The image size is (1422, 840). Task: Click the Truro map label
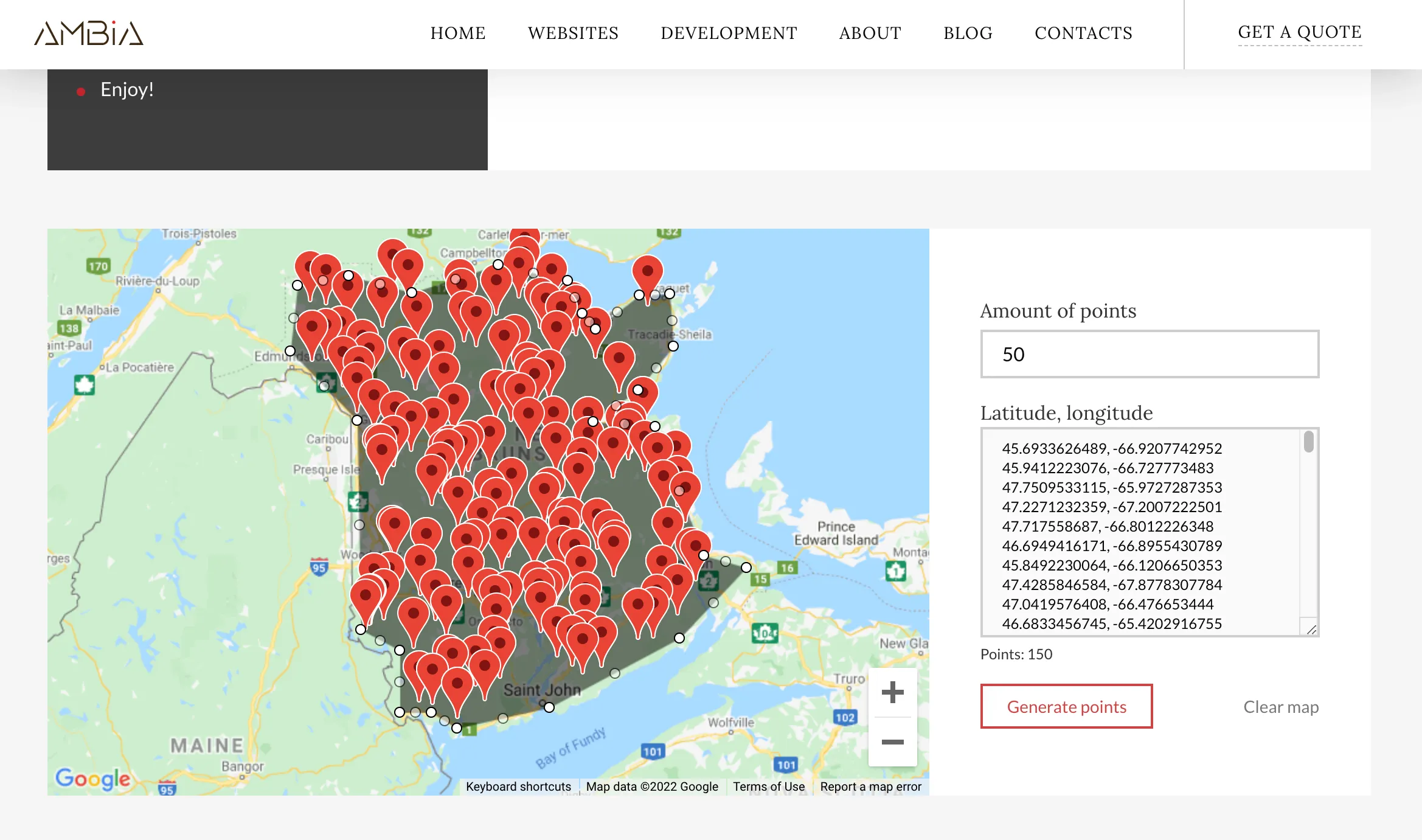coord(849,678)
